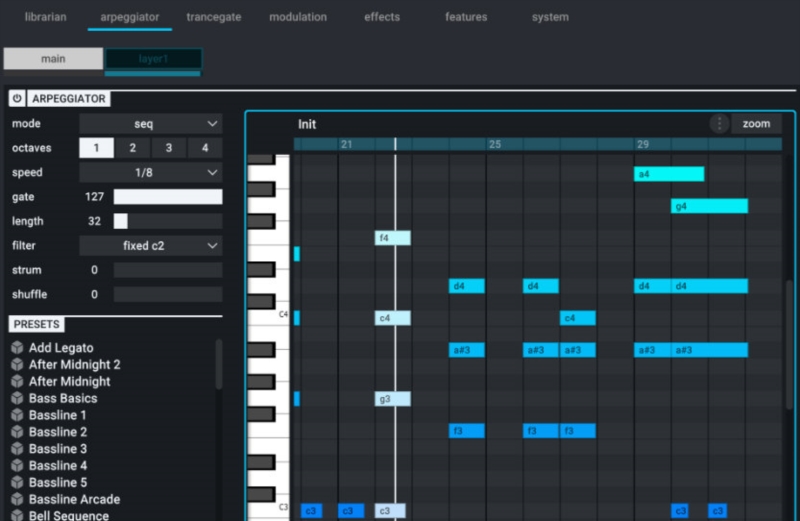Select the f4 note in the sequencer

392,238
